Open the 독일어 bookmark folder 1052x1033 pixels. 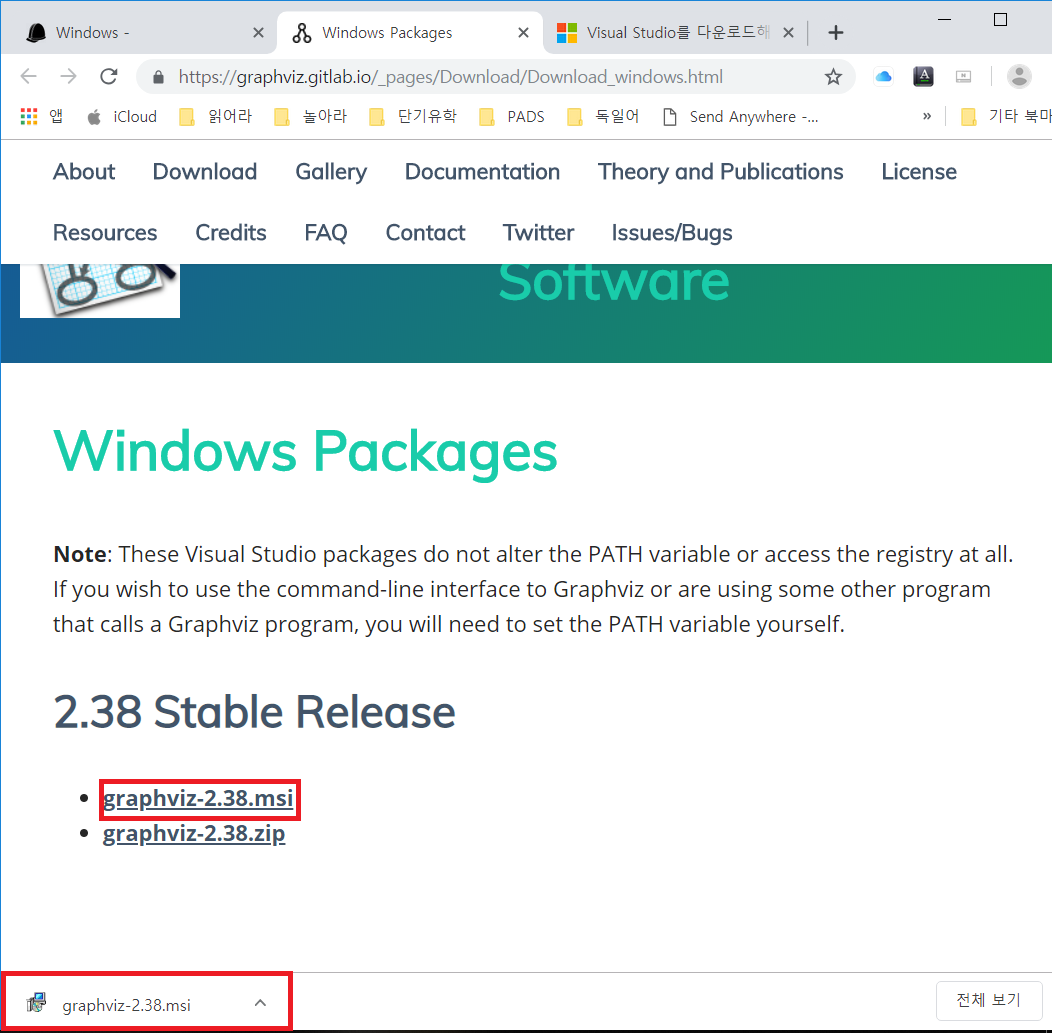click(x=603, y=117)
